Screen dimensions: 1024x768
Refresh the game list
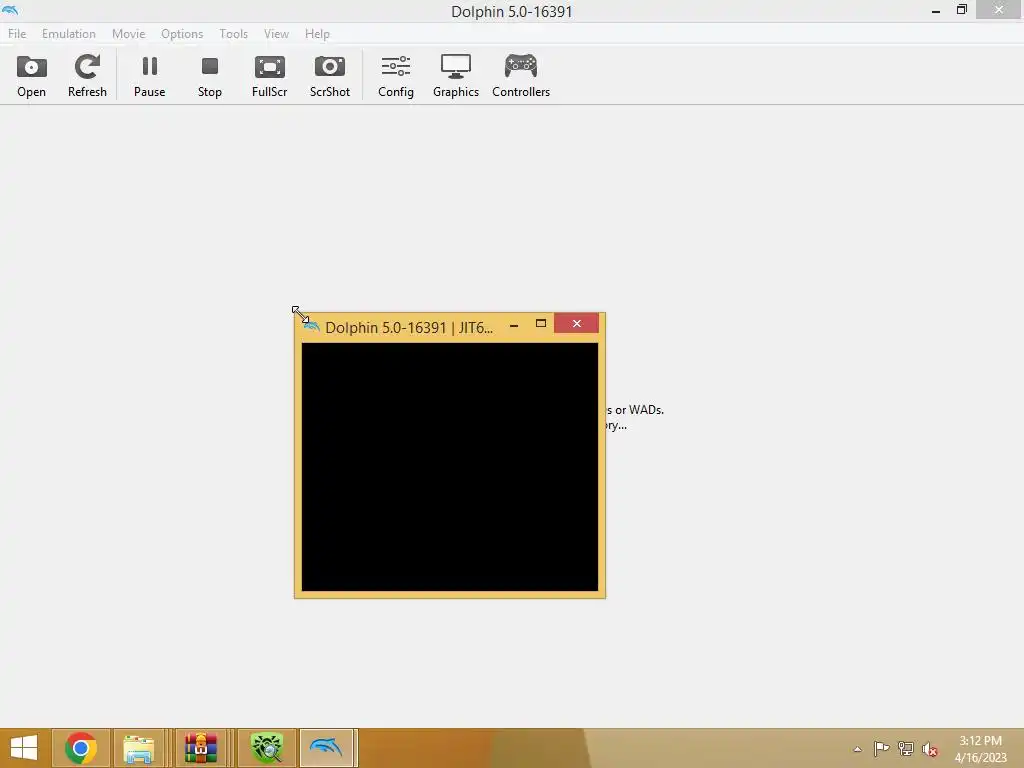[x=87, y=76]
